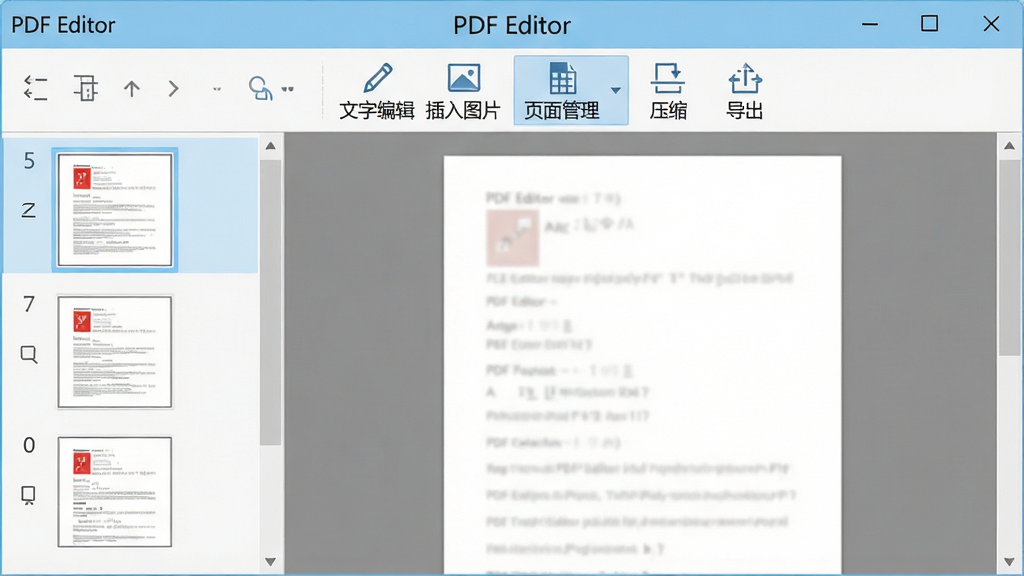Click the red image in document page
Image resolution: width=1024 pixels, height=576 pixels.
[x=513, y=238]
